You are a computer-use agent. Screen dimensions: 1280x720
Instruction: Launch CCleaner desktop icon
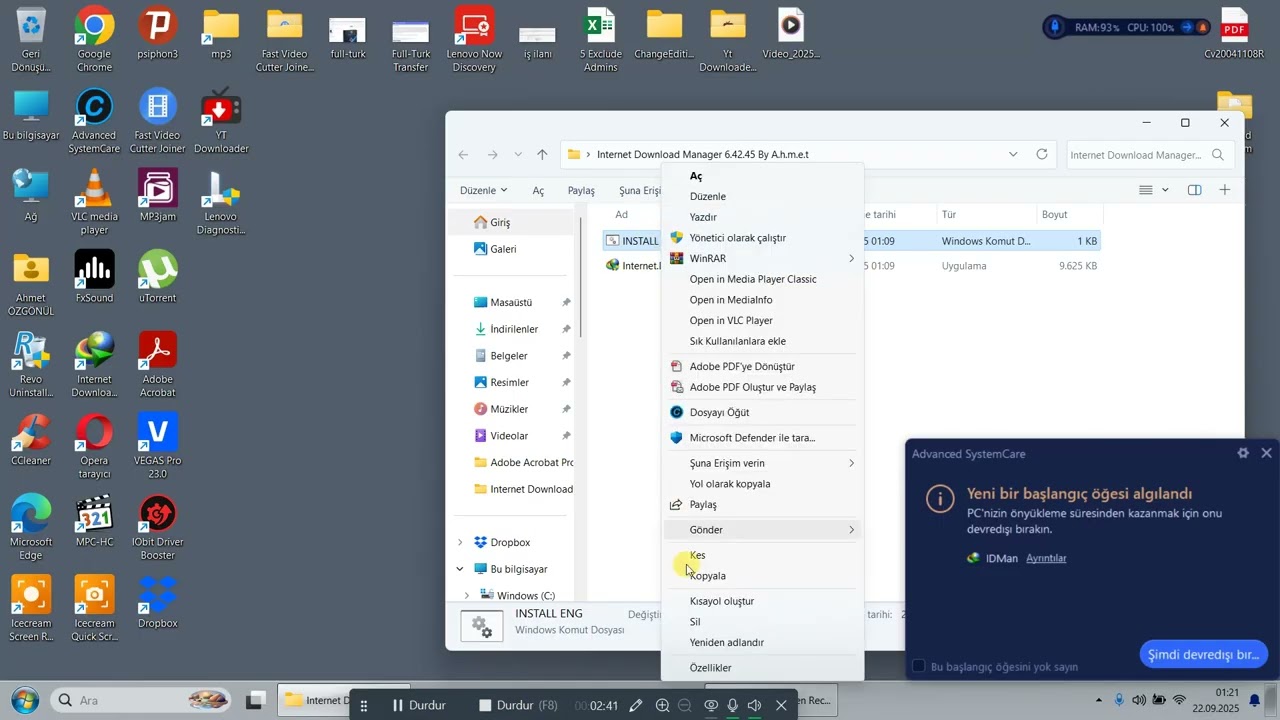click(31, 440)
